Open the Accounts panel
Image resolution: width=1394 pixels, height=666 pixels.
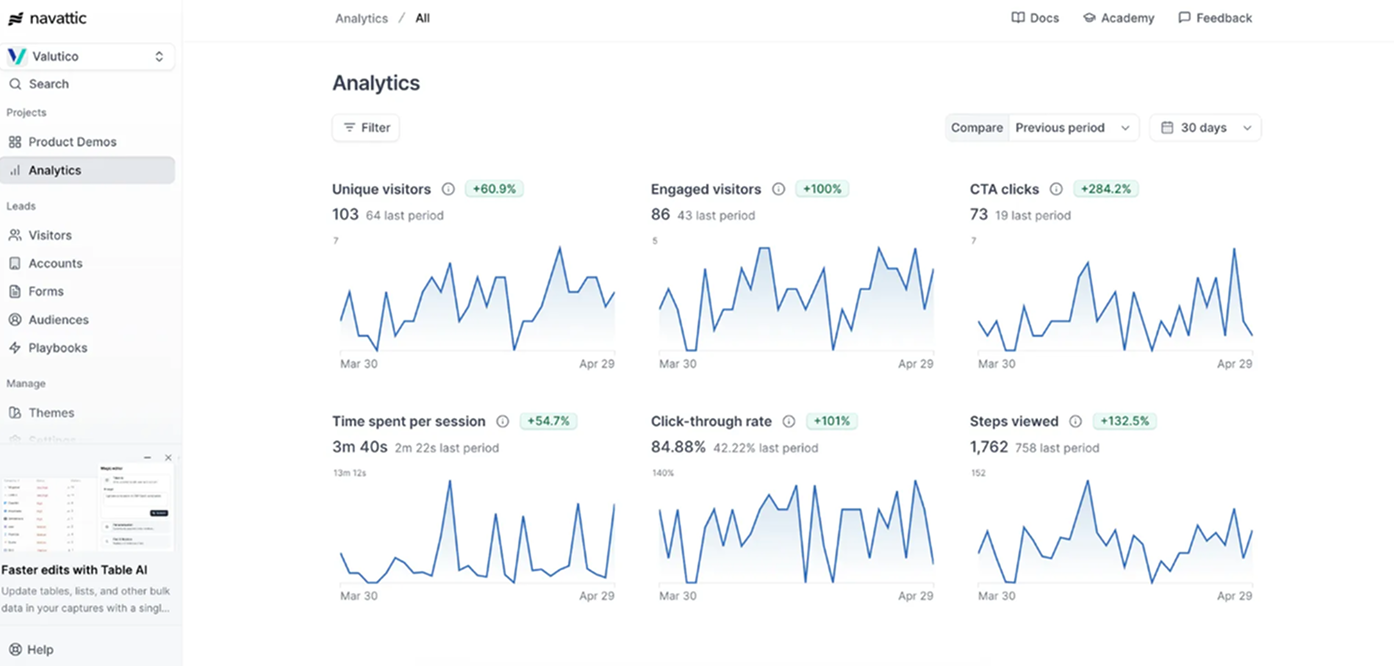tap(55, 263)
